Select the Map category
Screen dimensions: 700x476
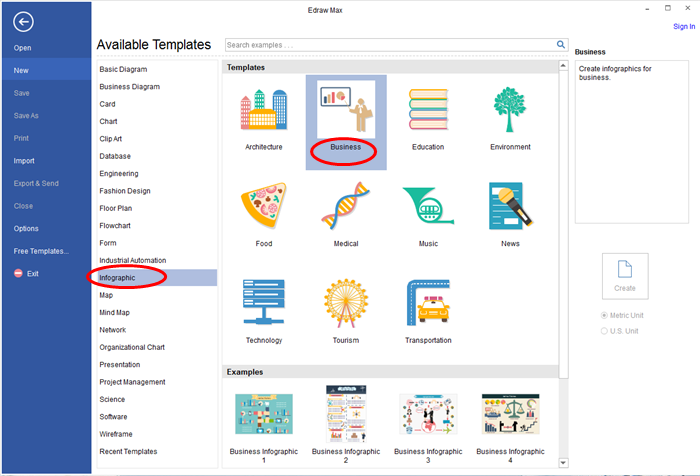coord(106,295)
